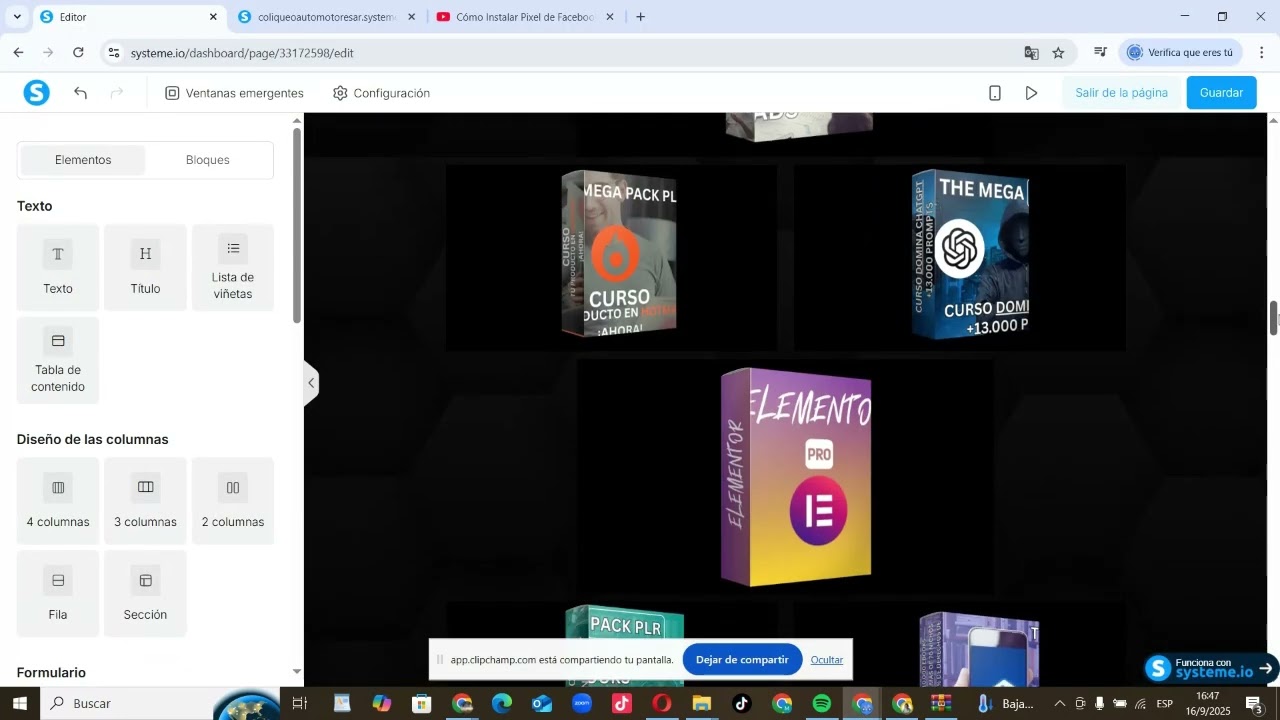Image resolution: width=1280 pixels, height=720 pixels.
Task: Switch to the Cómo Instalar Pixel tab
Action: click(525, 17)
